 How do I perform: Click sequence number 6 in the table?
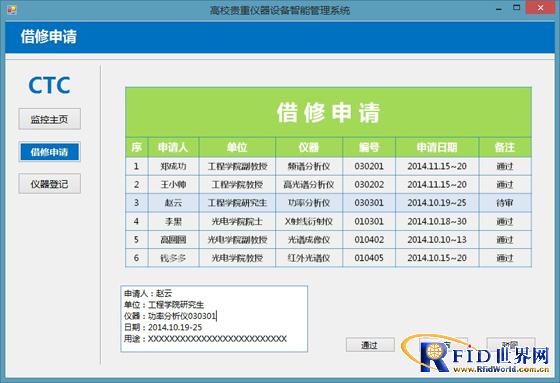(x=137, y=258)
